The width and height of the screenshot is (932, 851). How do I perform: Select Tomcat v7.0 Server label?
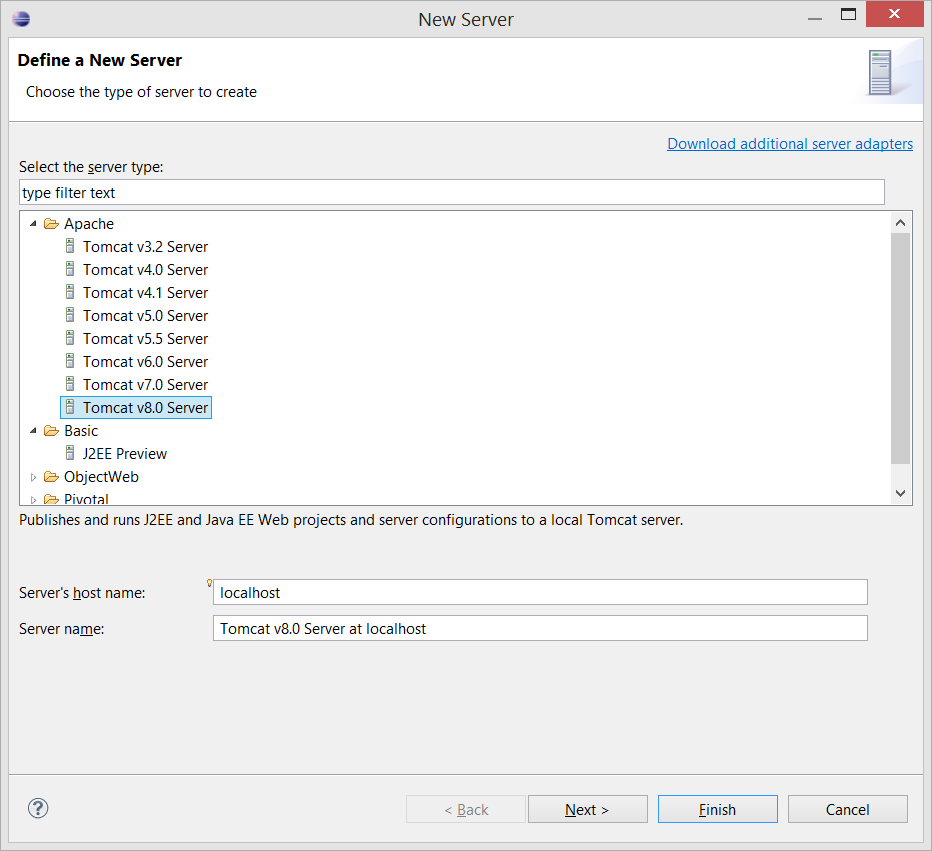tap(146, 384)
